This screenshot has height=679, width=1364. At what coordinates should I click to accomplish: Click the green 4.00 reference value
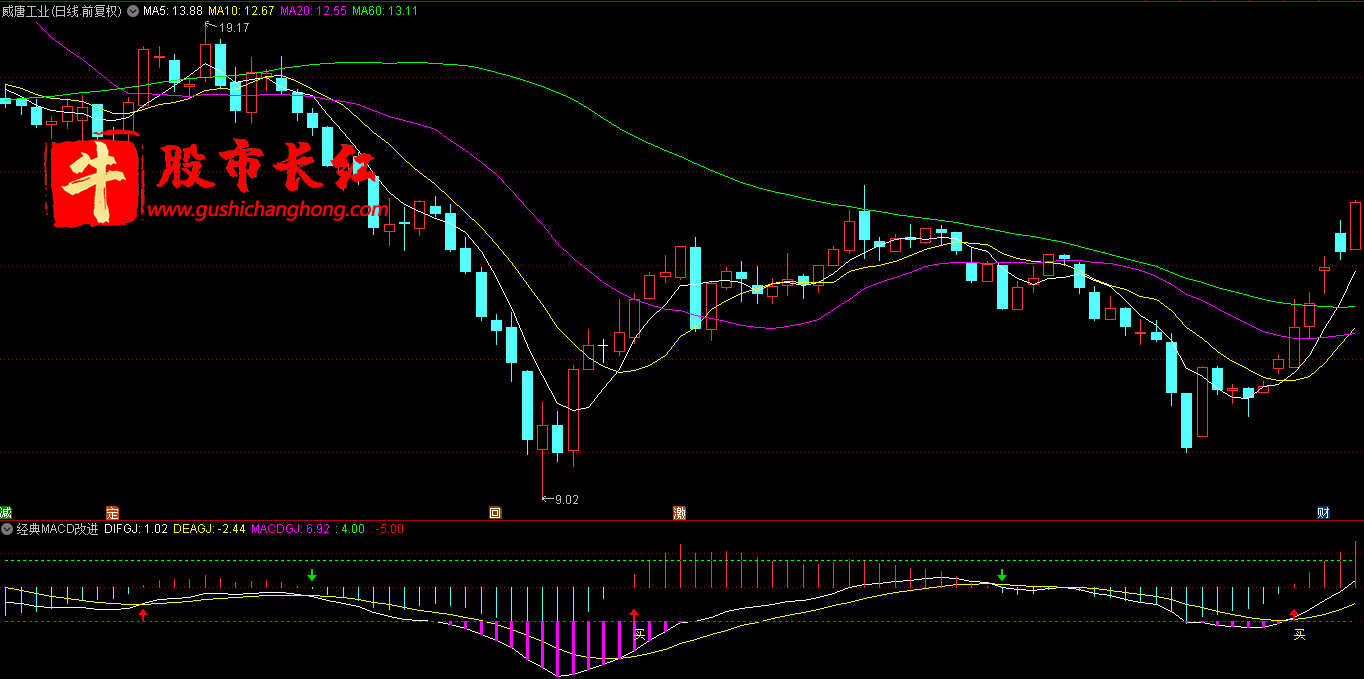[x=353, y=529]
